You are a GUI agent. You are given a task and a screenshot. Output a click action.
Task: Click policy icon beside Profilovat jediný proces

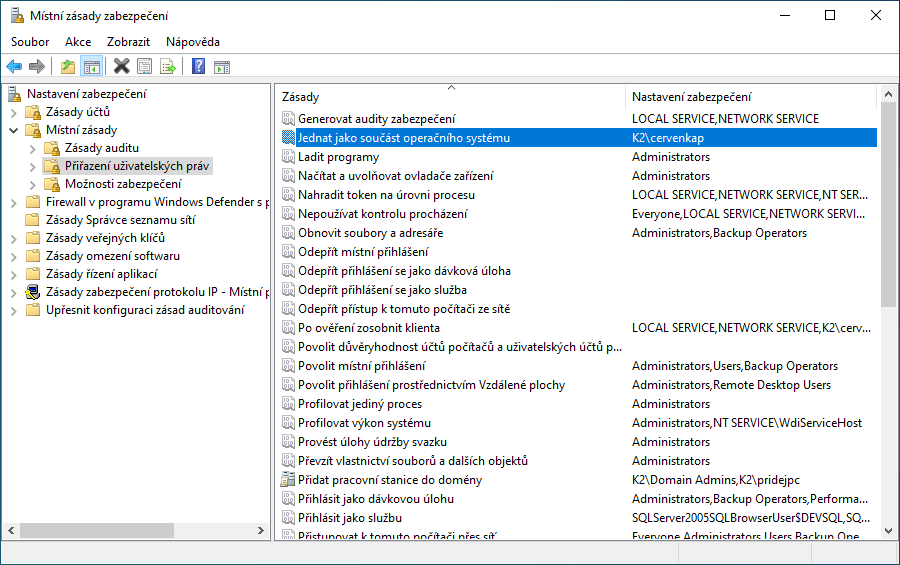click(288, 404)
